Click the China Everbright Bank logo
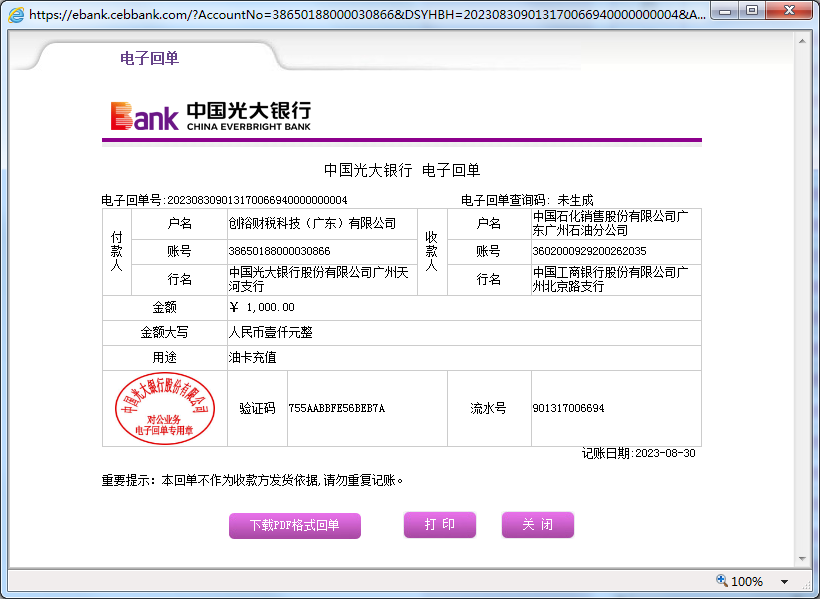Screen dimensions: 820x599 [211, 116]
